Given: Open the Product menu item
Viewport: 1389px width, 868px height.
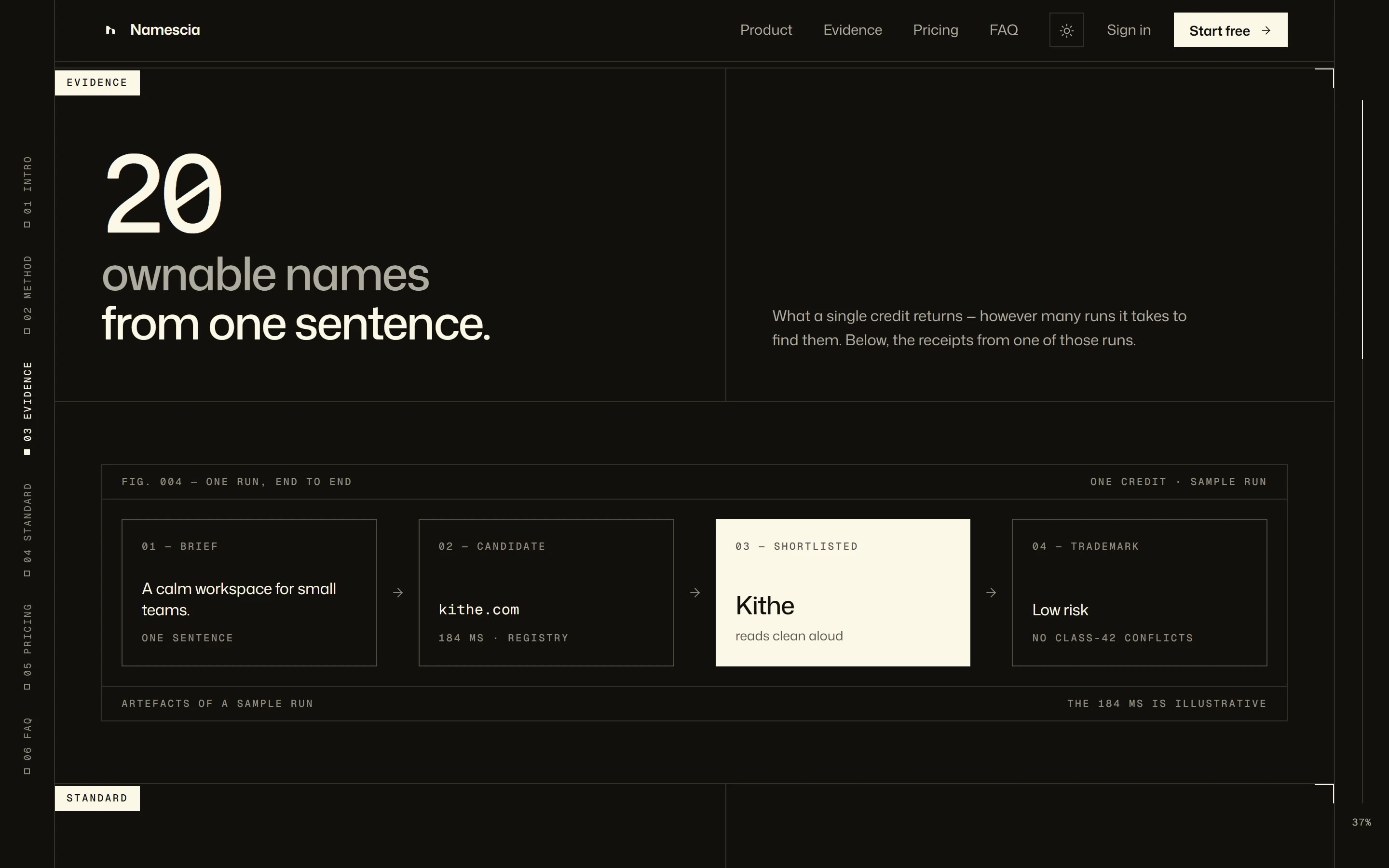Looking at the screenshot, I should click(x=766, y=30).
